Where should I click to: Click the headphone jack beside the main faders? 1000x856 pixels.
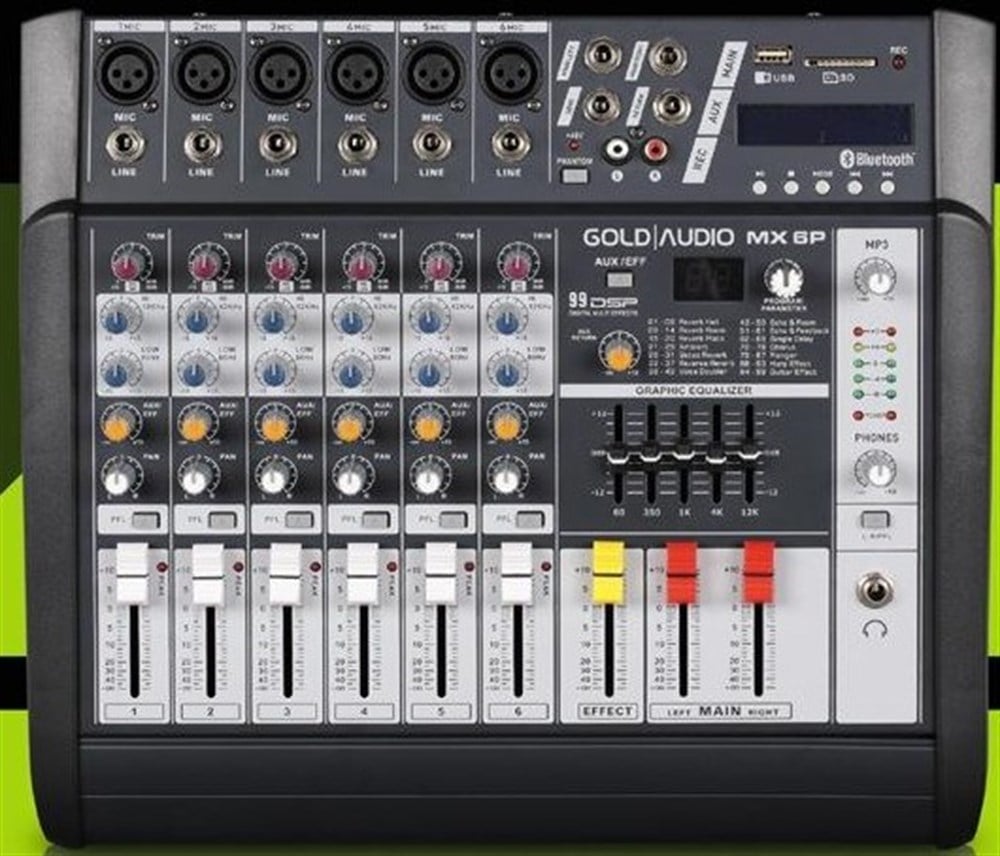pos(876,591)
